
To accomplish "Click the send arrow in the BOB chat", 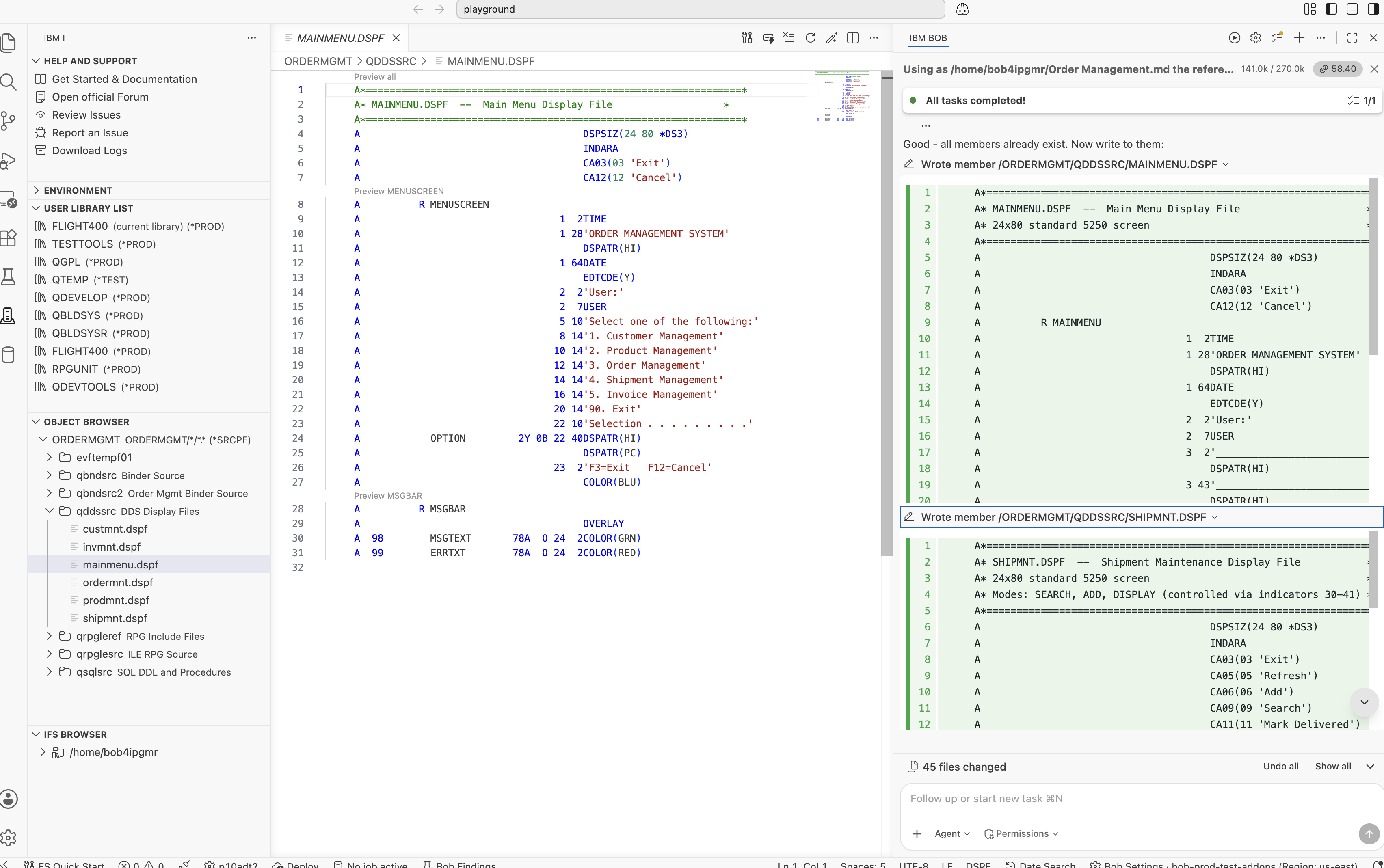I will (x=1369, y=833).
